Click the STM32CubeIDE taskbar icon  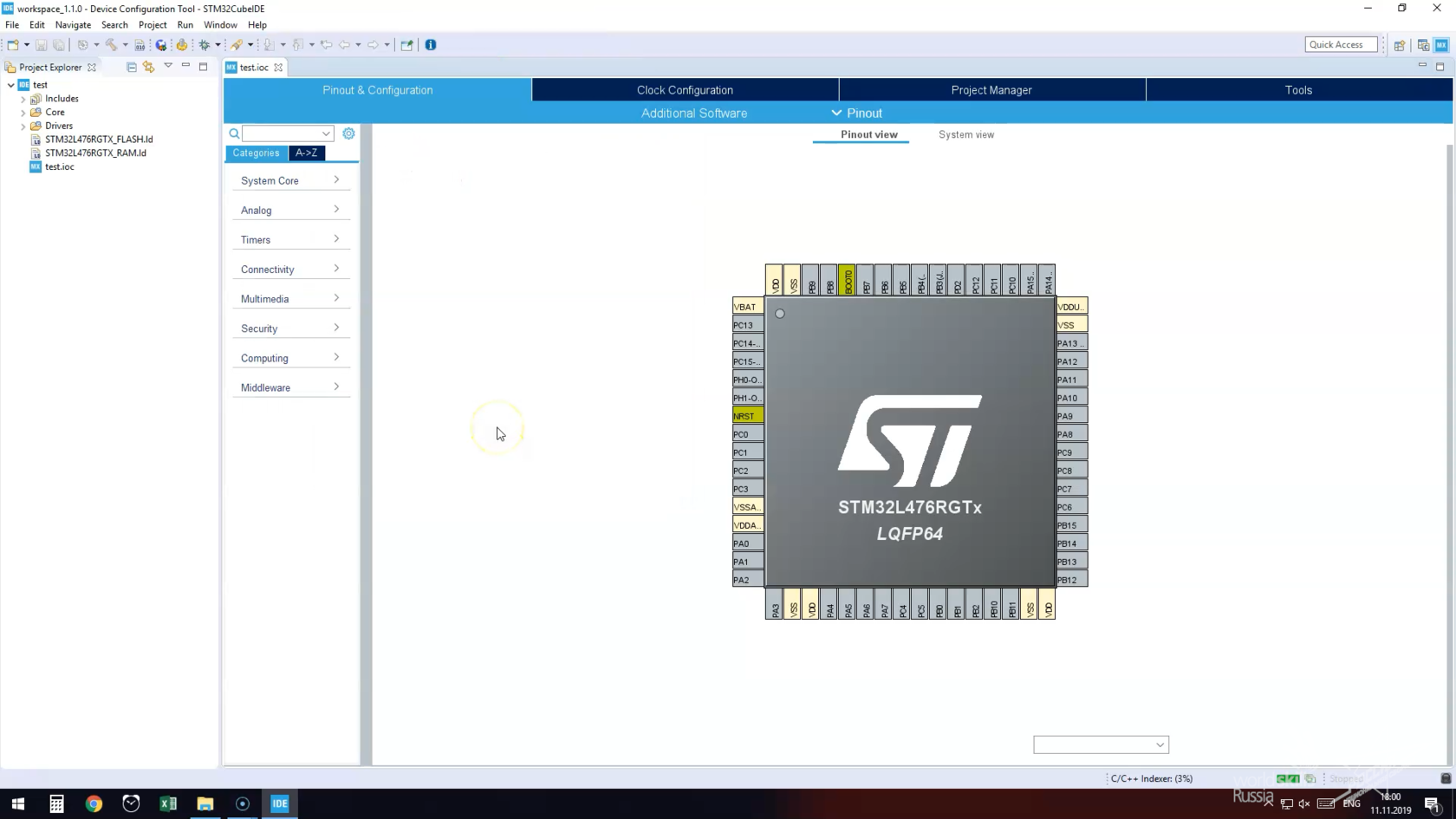[x=280, y=803]
